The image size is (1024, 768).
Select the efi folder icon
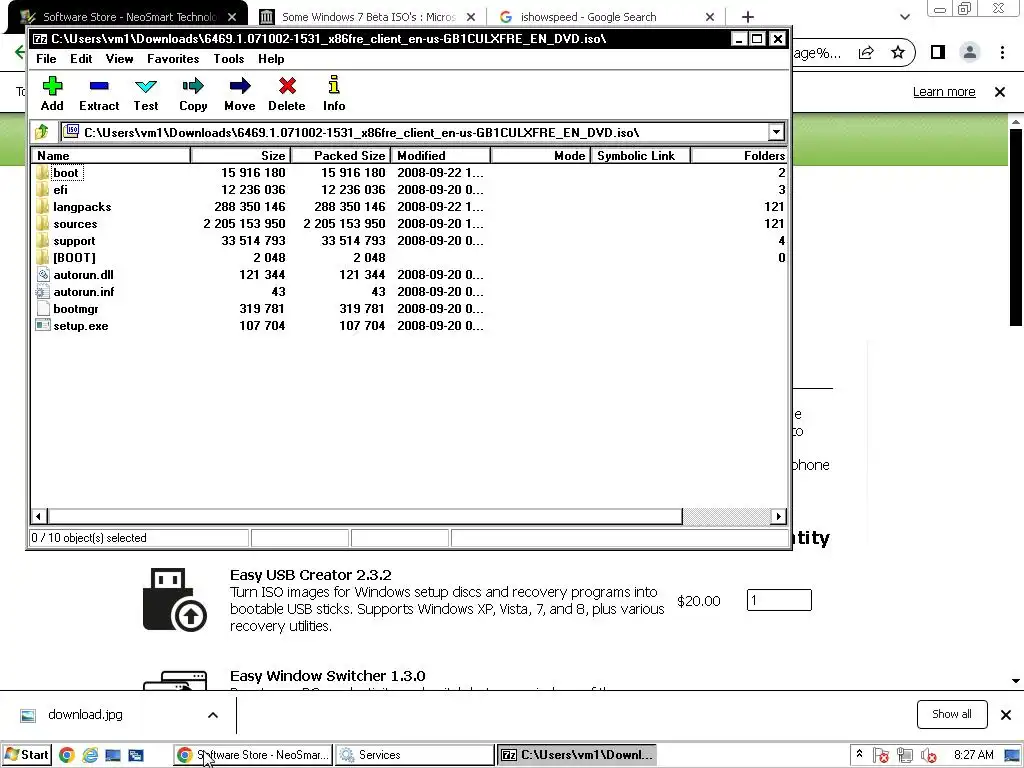click(x=43, y=190)
